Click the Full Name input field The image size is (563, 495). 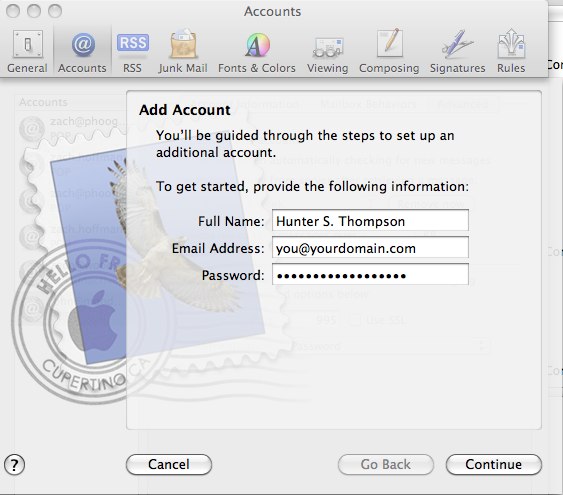tap(370, 220)
